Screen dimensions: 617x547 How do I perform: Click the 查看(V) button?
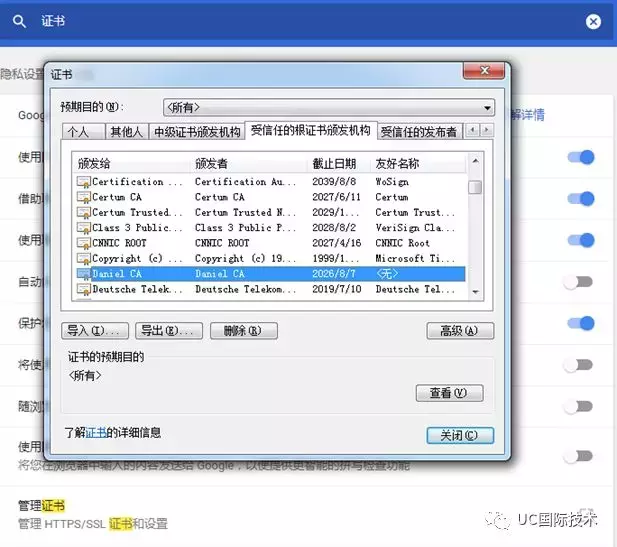tap(449, 393)
